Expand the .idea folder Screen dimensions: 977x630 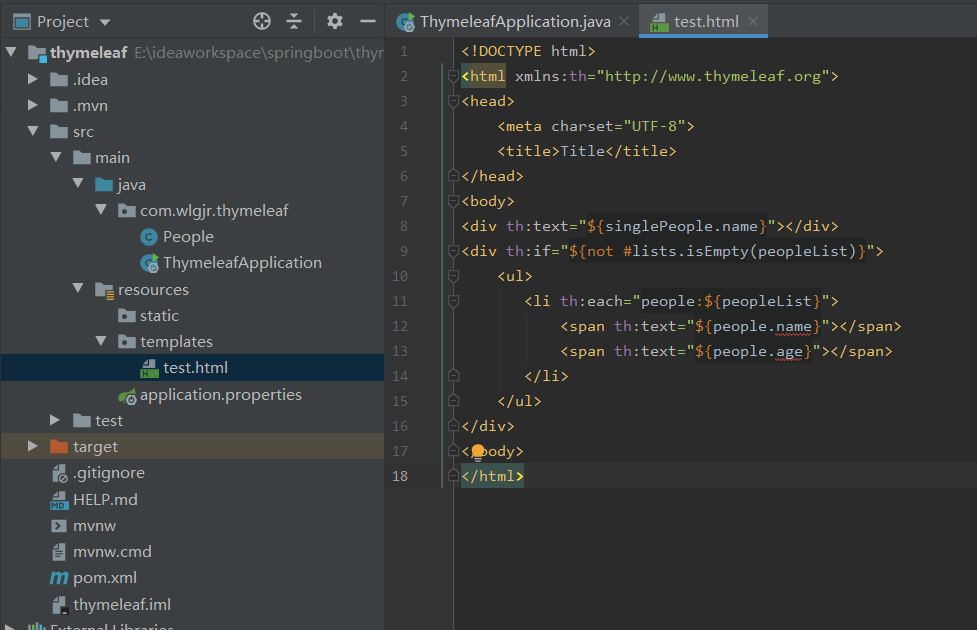click(34, 80)
